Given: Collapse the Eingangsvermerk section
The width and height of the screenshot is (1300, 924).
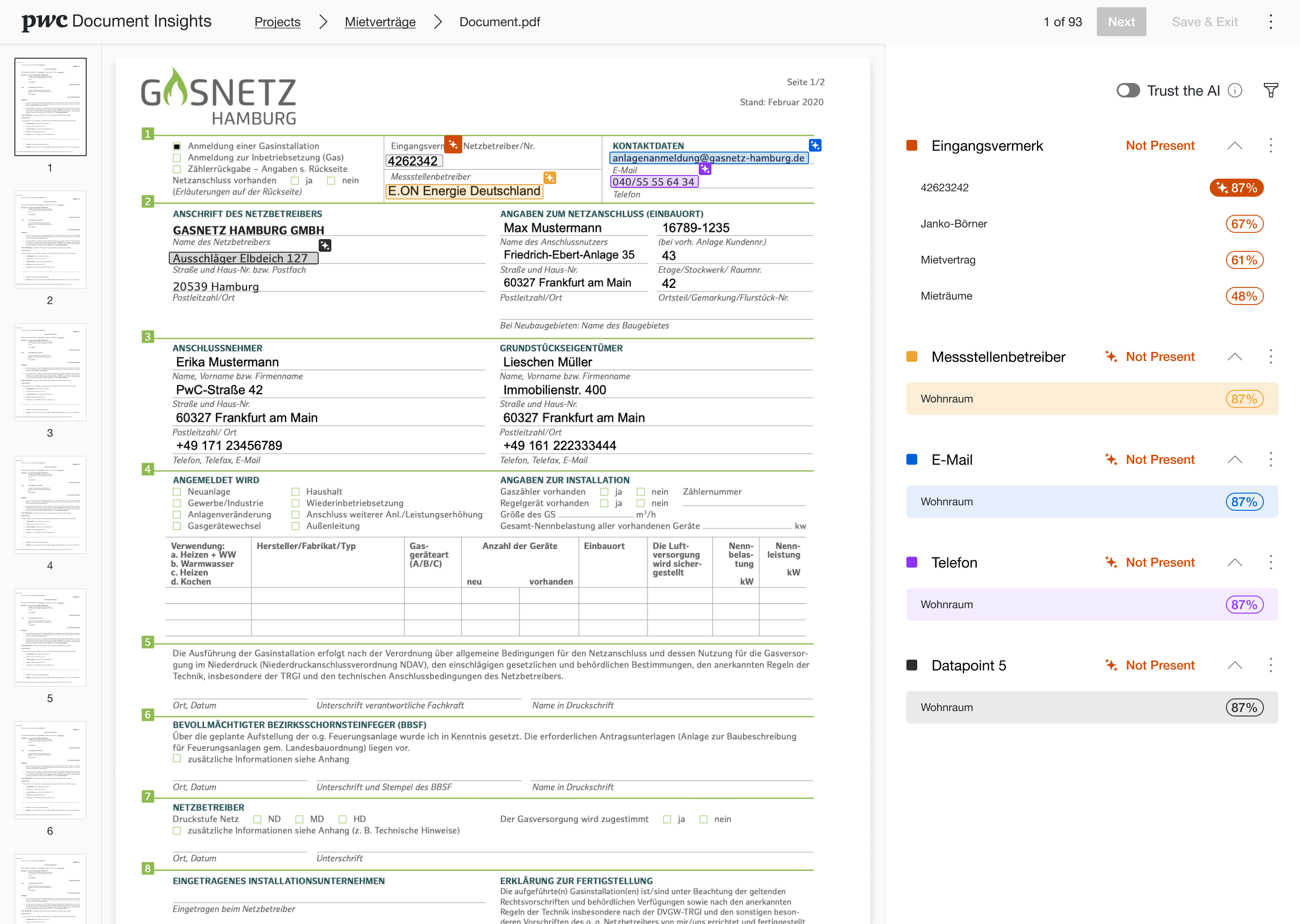Looking at the screenshot, I should [x=1235, y=146].
